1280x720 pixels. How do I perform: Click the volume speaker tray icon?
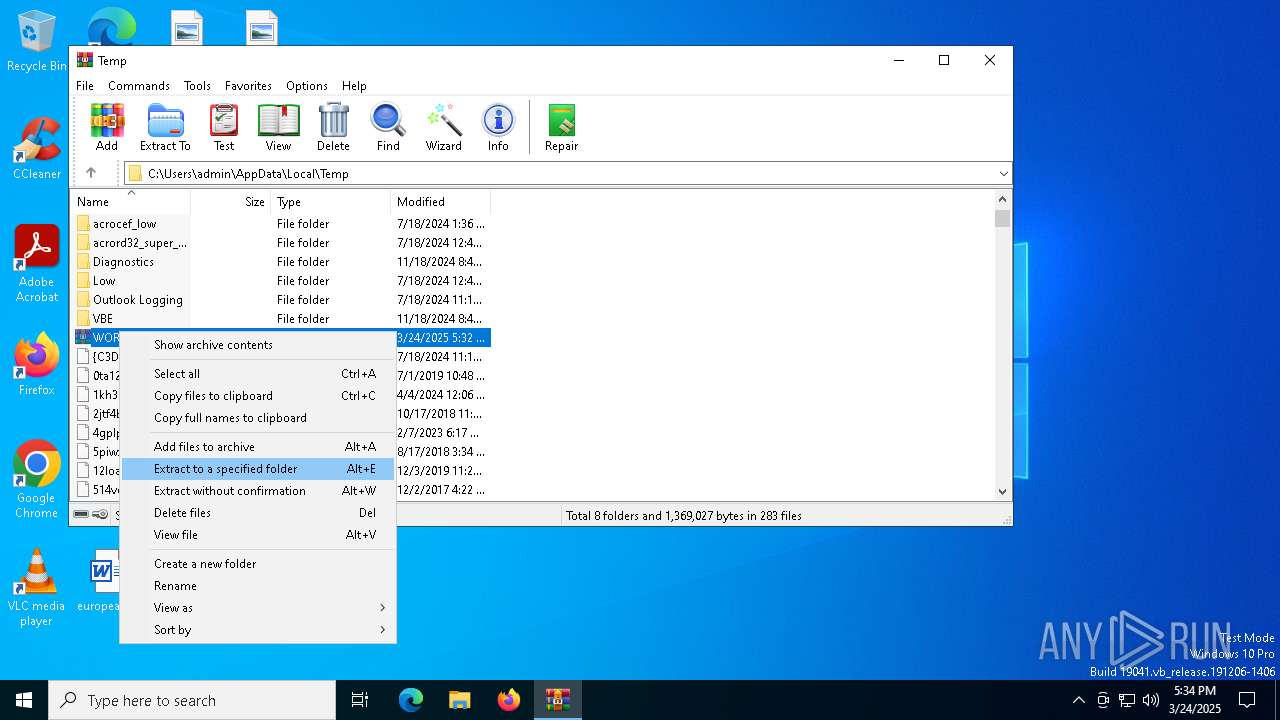coord(1151,700)
